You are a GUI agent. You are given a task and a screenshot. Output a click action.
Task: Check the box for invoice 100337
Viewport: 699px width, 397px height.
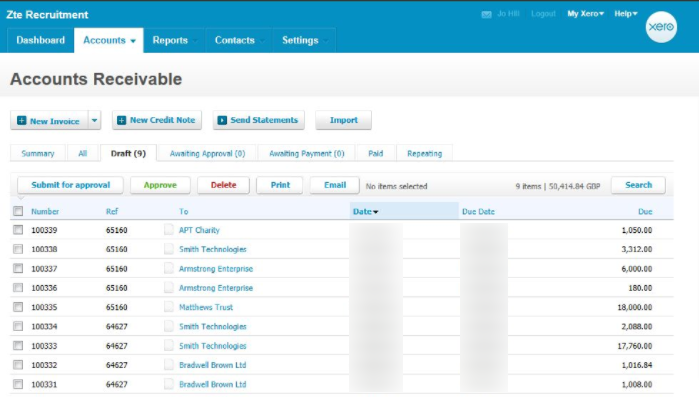(18, 268)
